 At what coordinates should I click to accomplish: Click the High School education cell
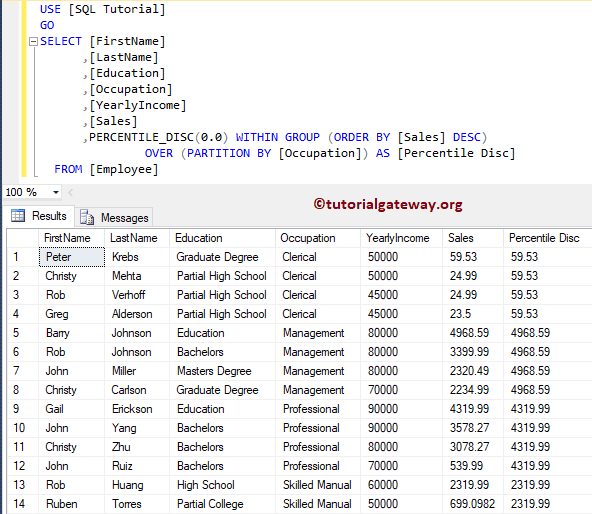tap(222, 485)
